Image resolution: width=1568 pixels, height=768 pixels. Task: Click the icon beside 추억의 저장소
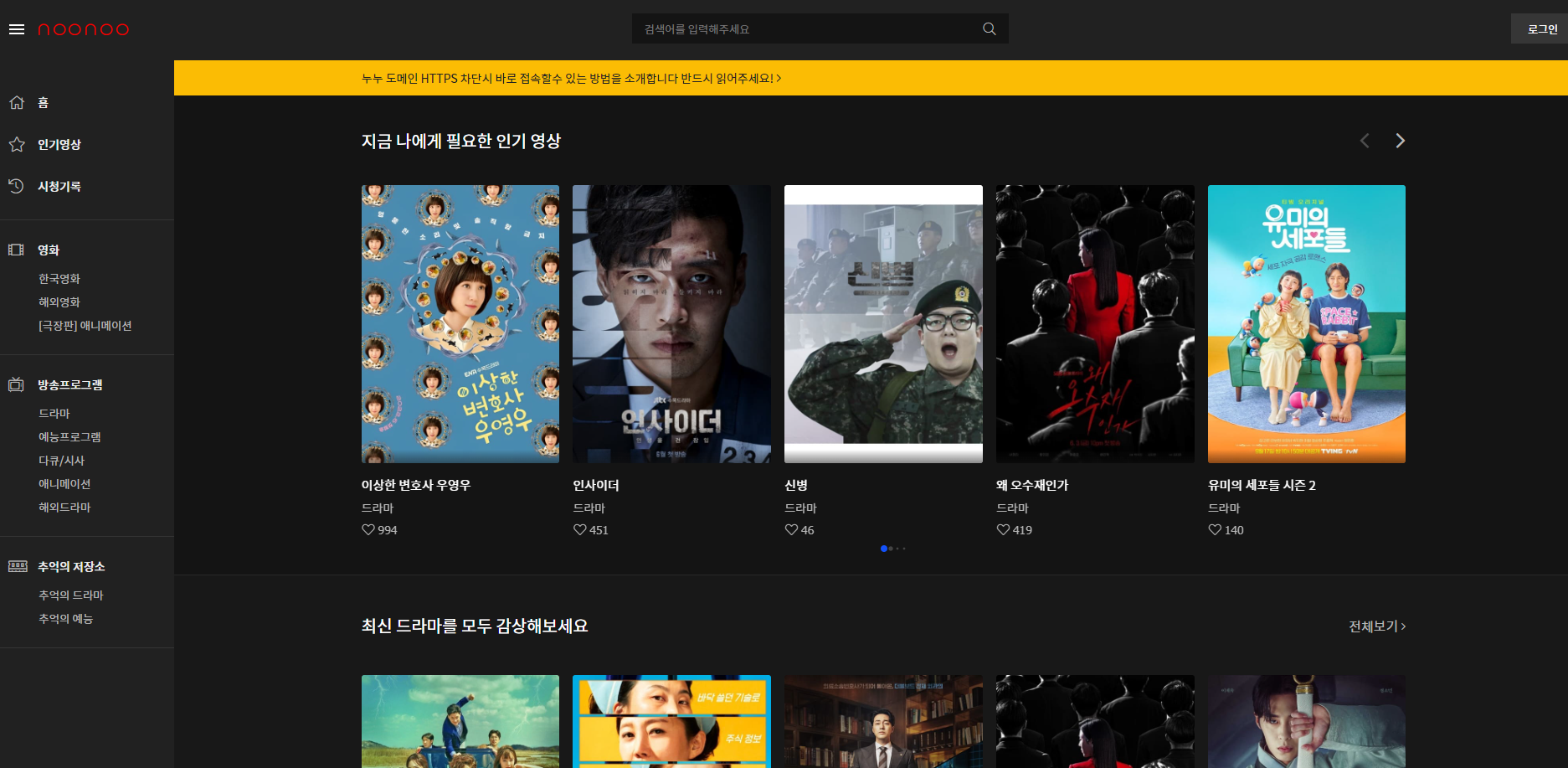coord(18,566)
